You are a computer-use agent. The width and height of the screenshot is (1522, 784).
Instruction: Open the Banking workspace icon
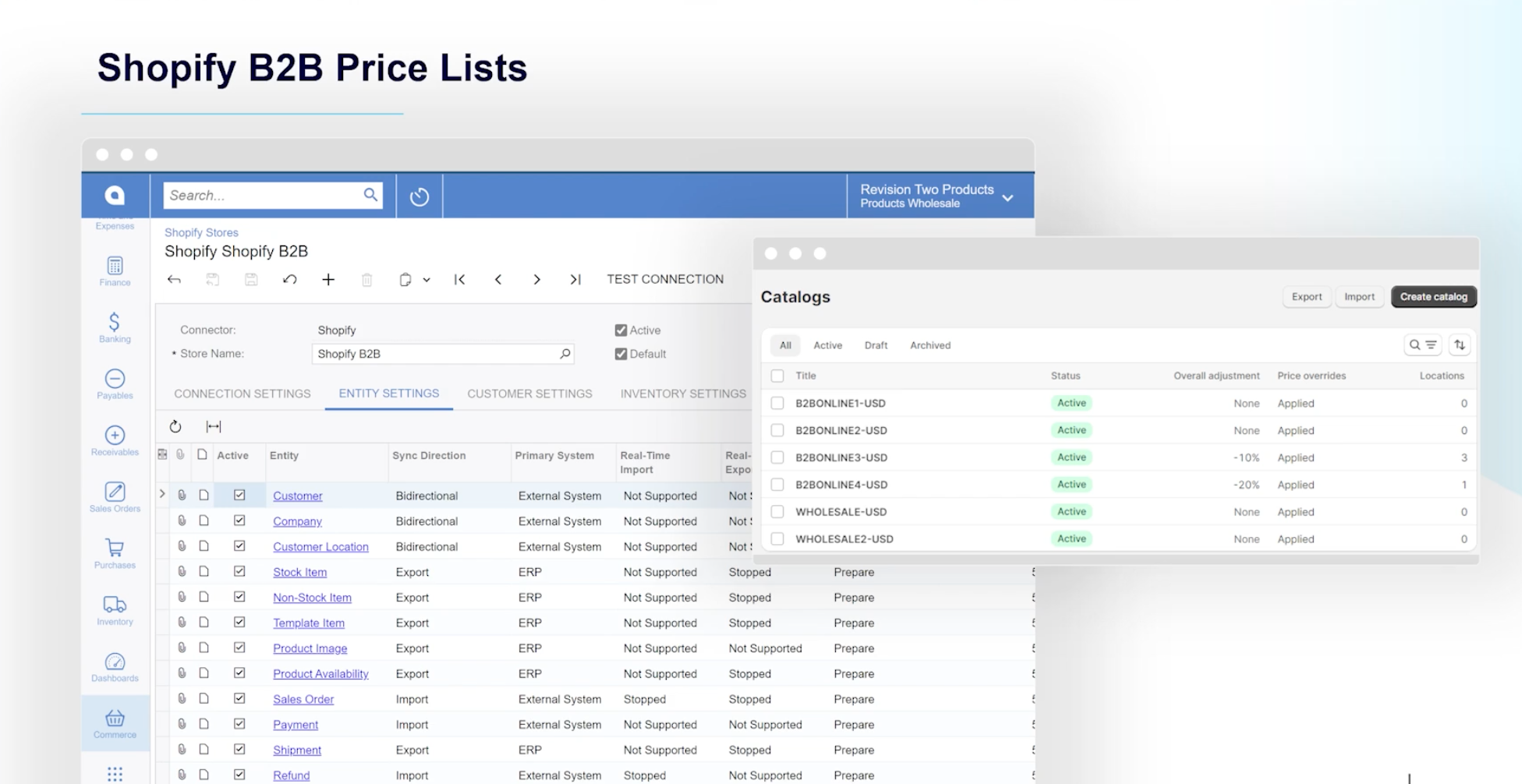(115, 328)
